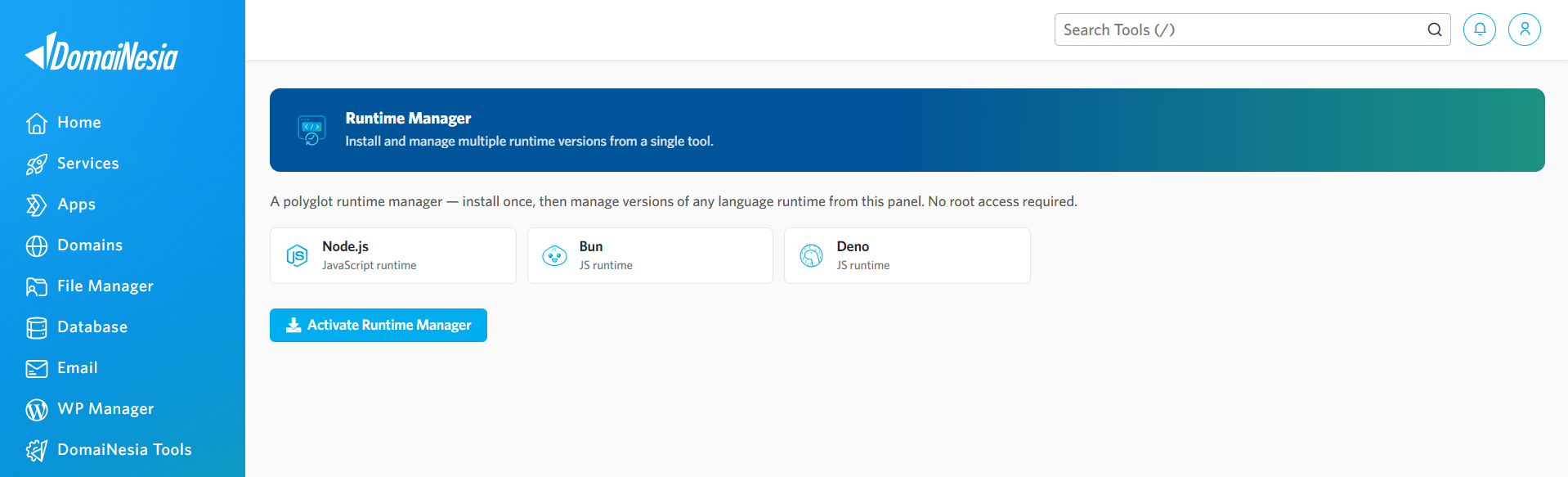This screenshot has width=1568, height=477.
Task: Click 'Install and manage multiple runtime versions' text
Action: click(529, 142)
